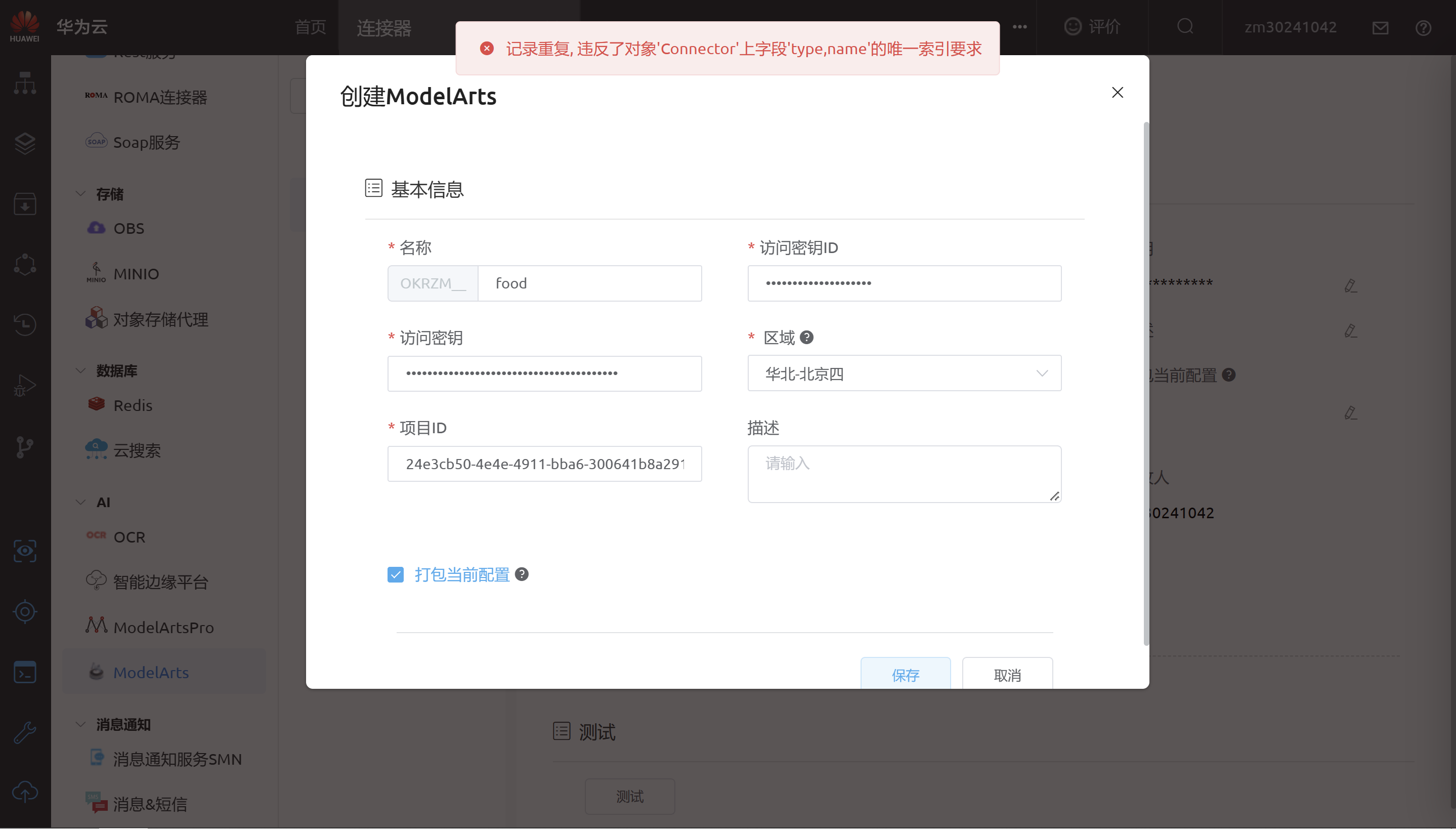Screen dimensions: 1456x829
Task: Click the dialog vertical scrollbar
Action: point(1146,383)
